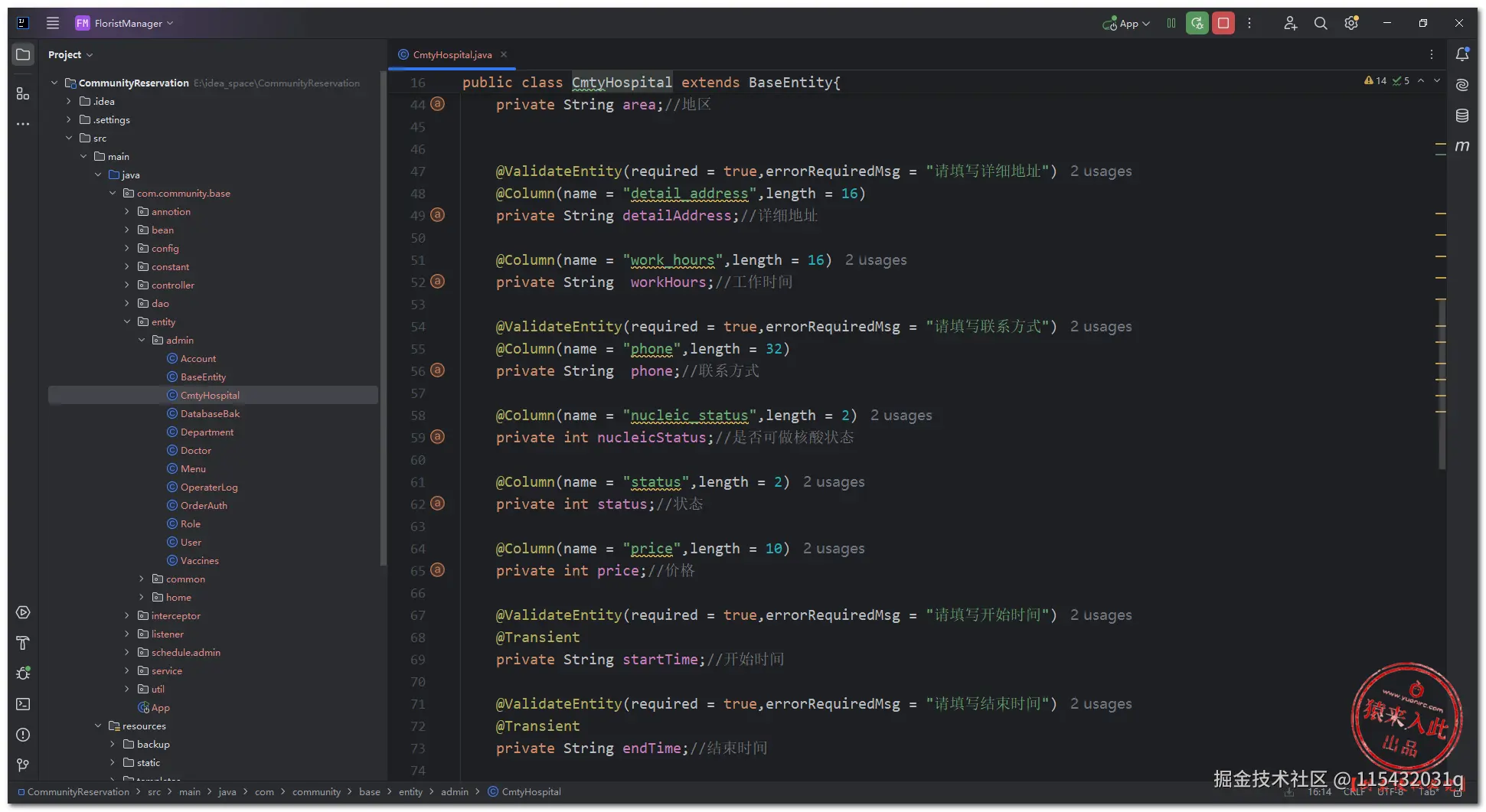Select Account class in project tree
The width and height of the screenshot is (1486, 812).
(x=198, y=358)
